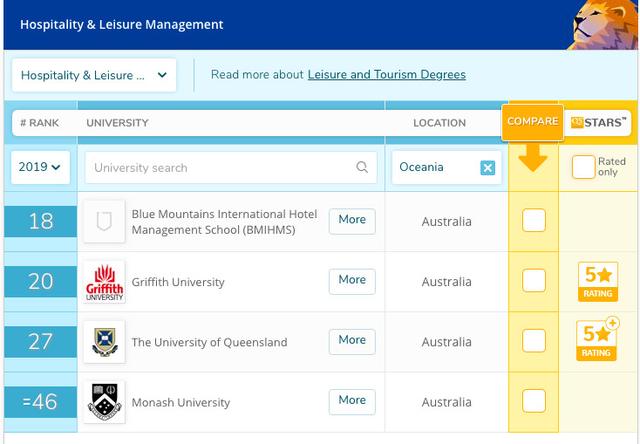This screenshot has width=640, height=444.
Task: Open the 2019 year dropdown
Action: coord(40,167)
